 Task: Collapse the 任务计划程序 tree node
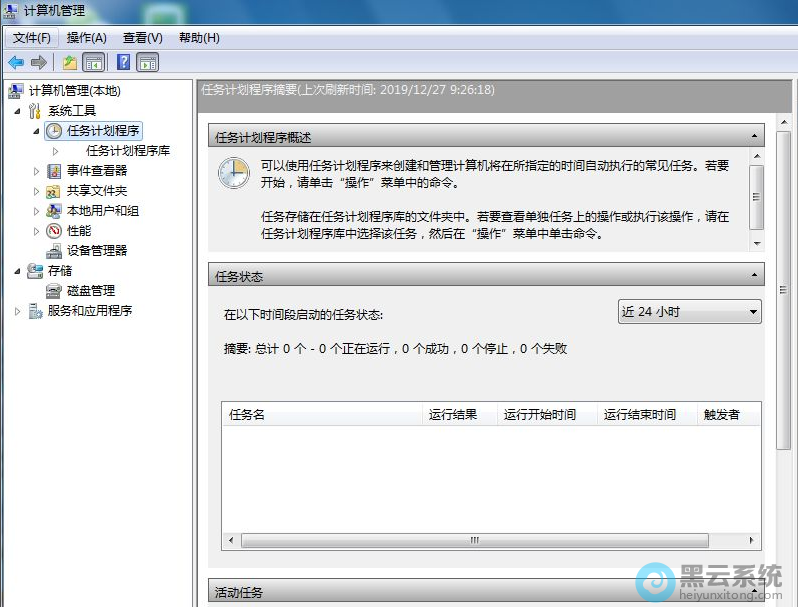(x=36, y=131)
